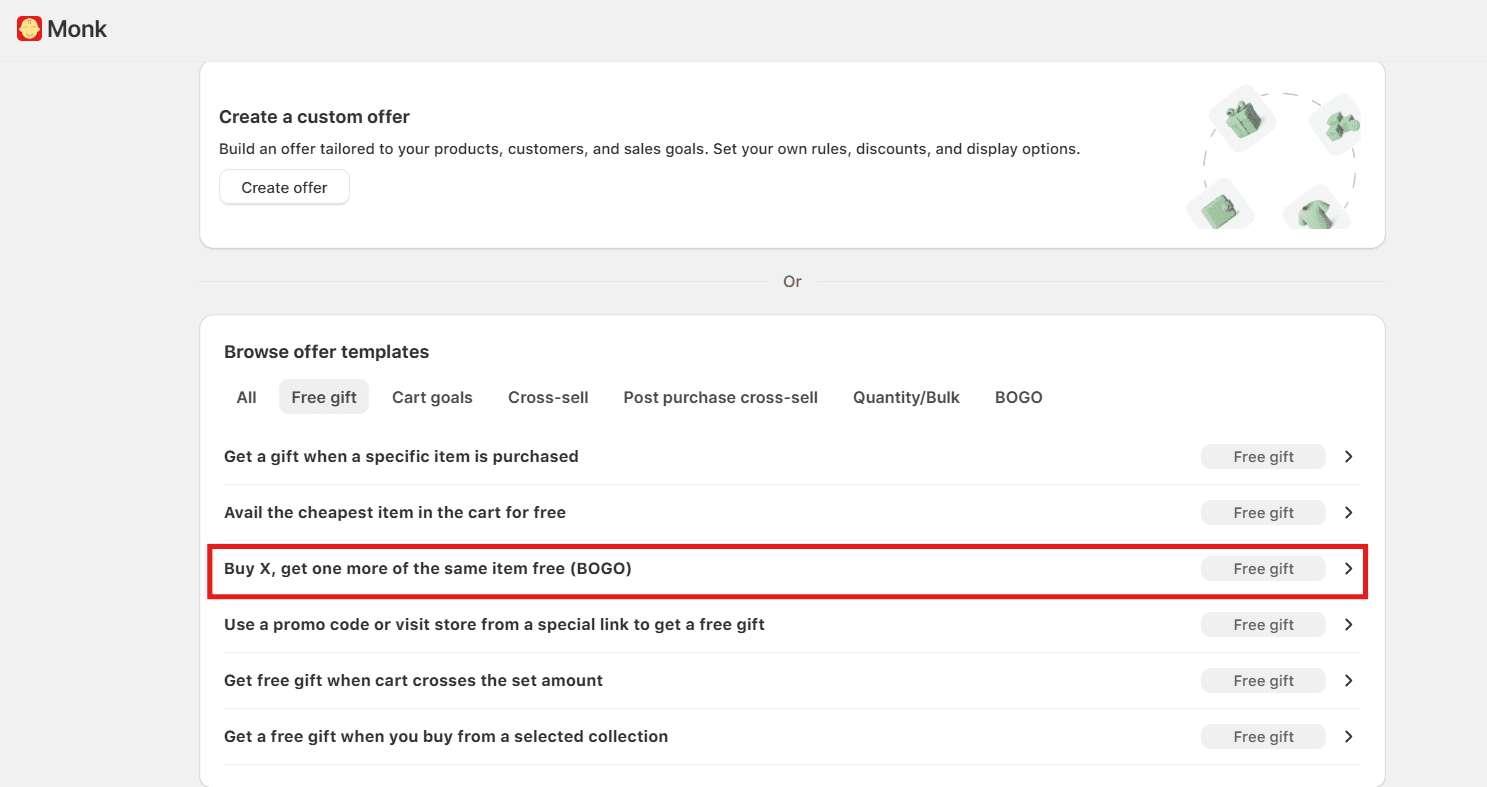This screenshot has height=787, width=1487.
Task: Click the chevron on the BOGO template row
Action: (x=1348, y=568)
